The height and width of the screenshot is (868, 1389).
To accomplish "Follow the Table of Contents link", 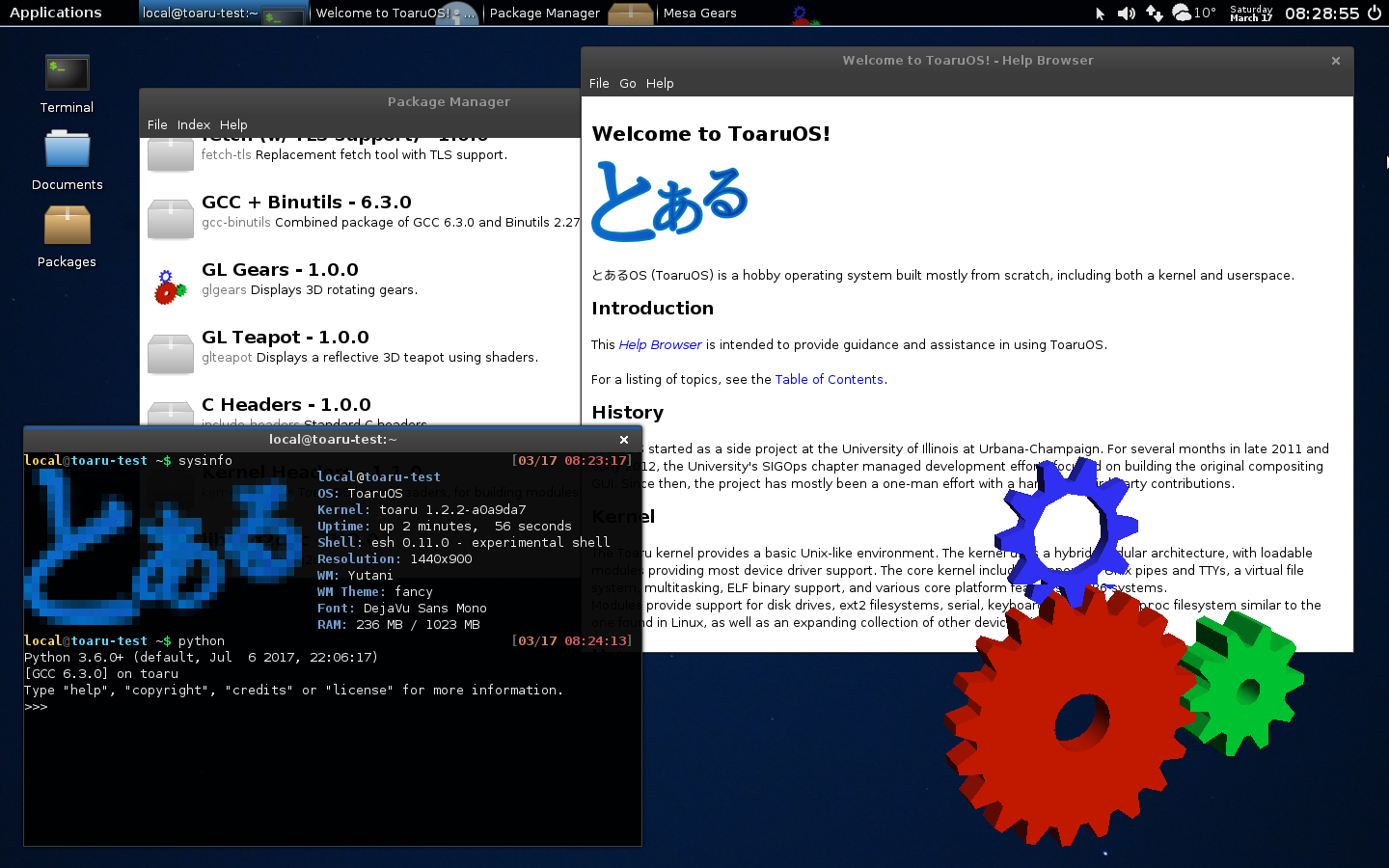I will (829, 379).
